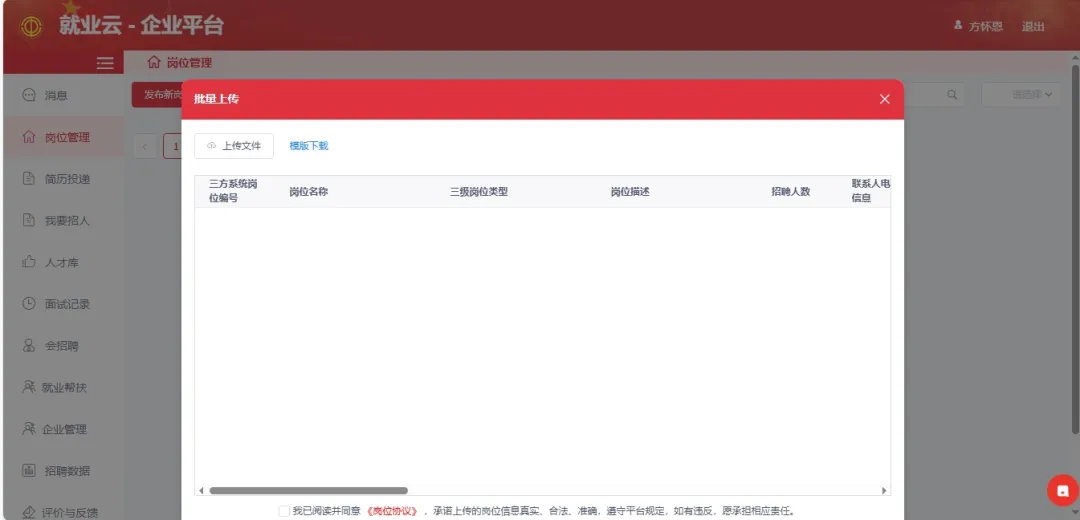The image size is (1080, 520).
Task: Click the 招聘人数 column header
Action: tap(791, 191)
